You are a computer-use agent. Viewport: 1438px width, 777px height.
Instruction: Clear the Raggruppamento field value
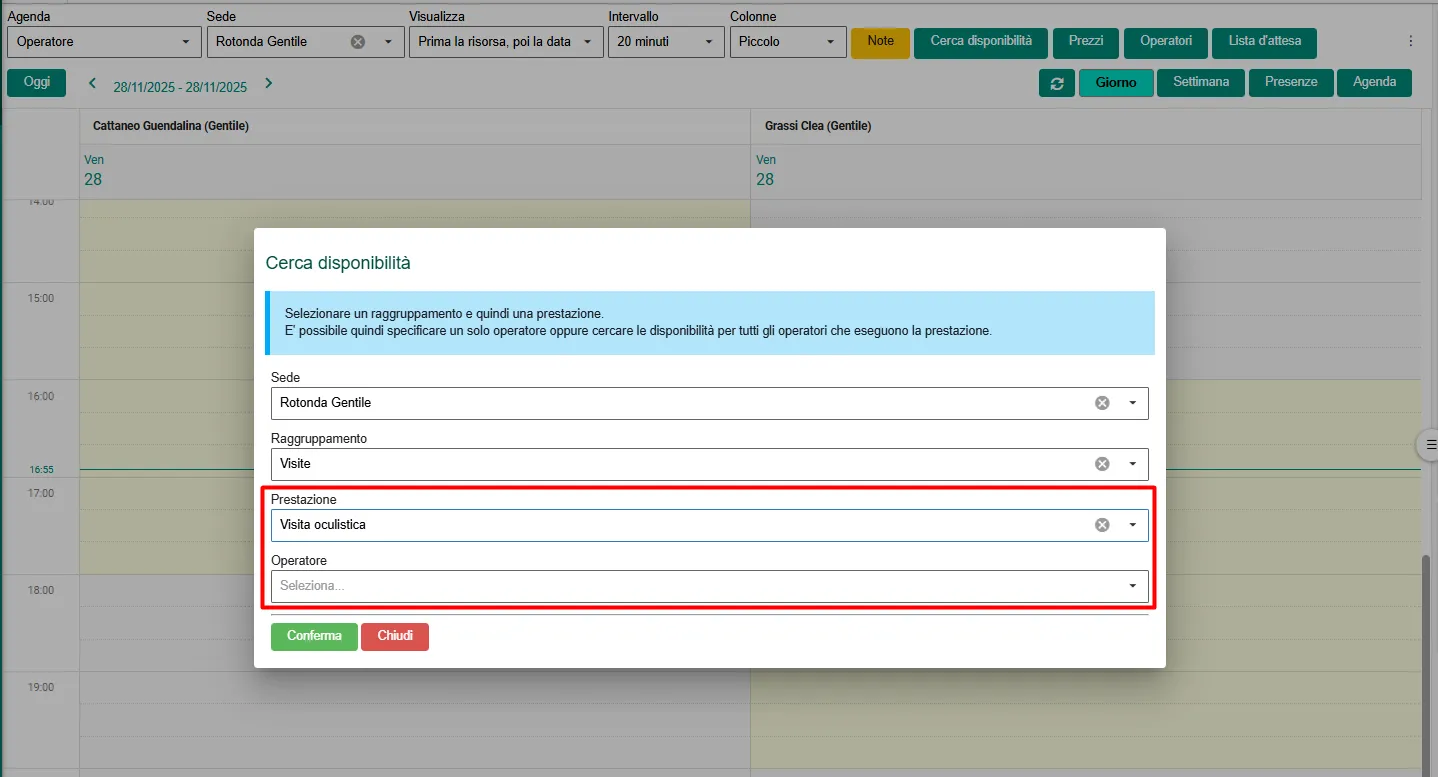[x=1102, y=464]
